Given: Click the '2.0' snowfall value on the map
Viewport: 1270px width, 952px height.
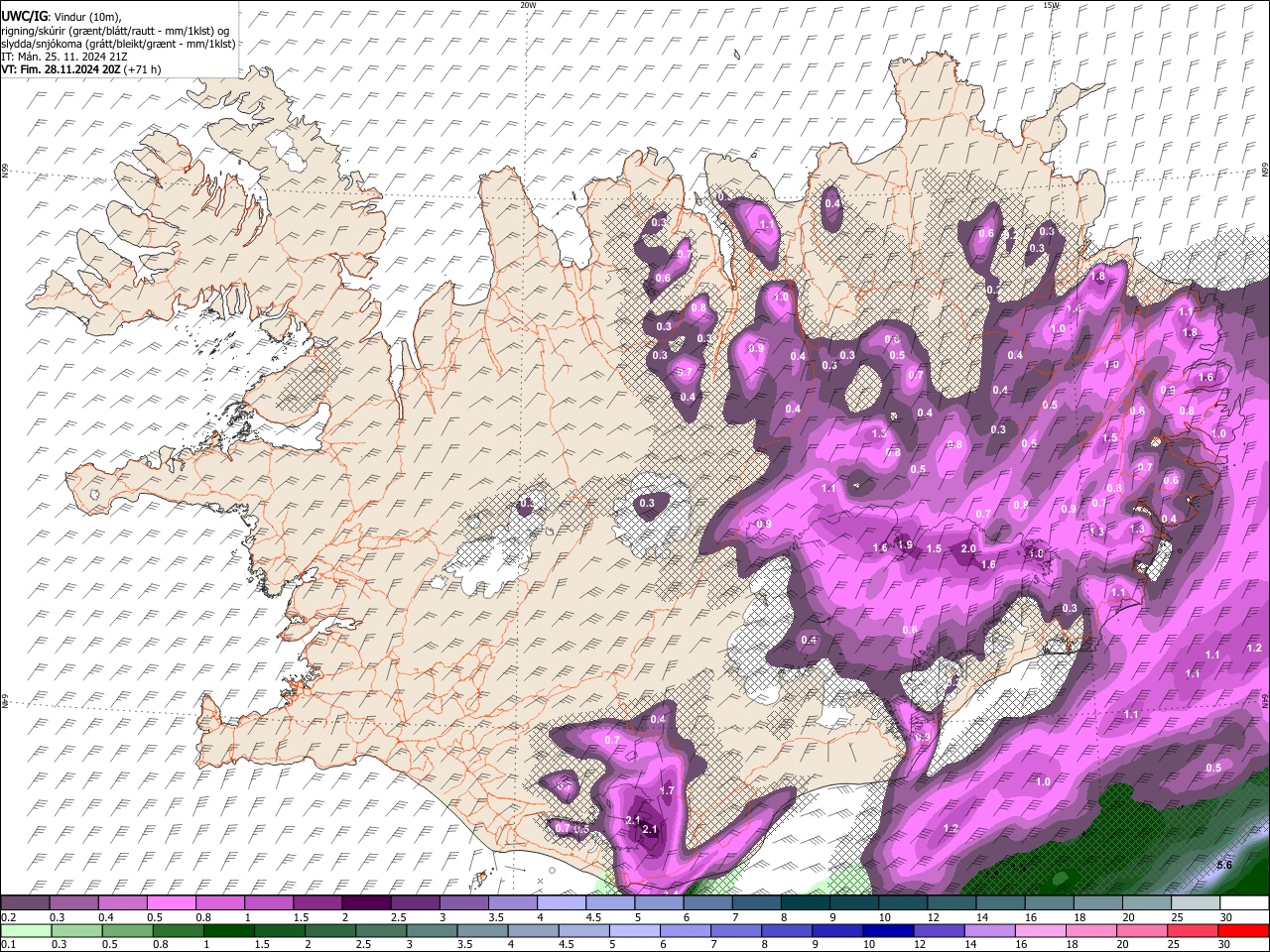Looking at the screenshot, I should (969, 549).
